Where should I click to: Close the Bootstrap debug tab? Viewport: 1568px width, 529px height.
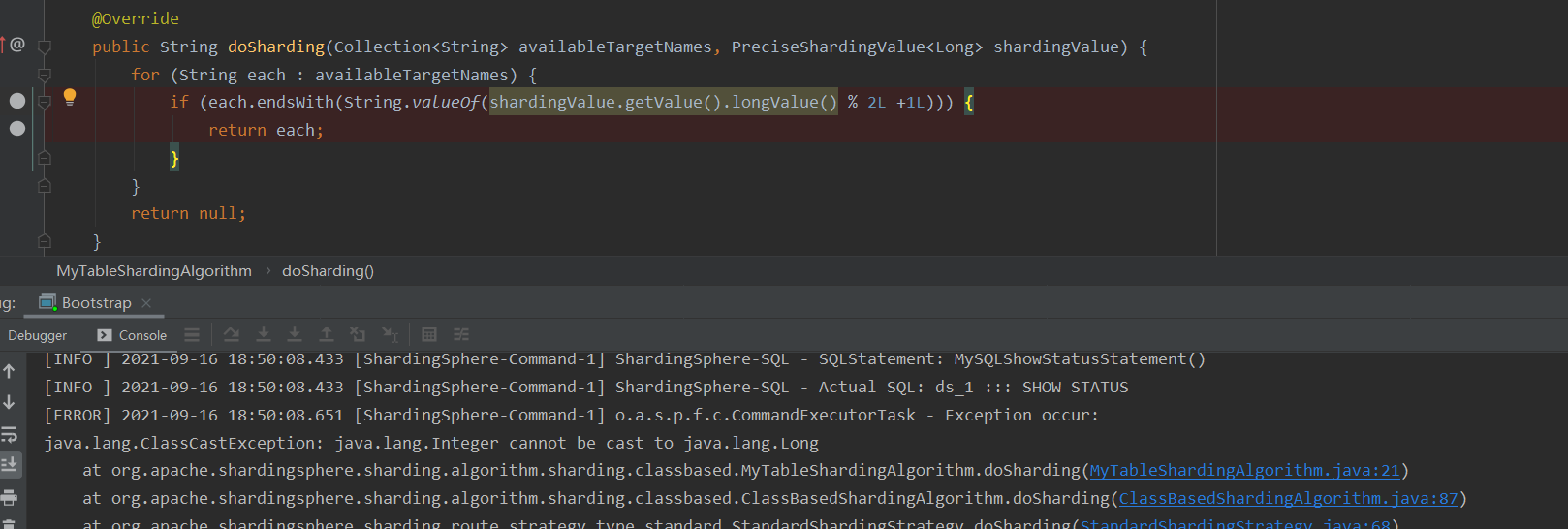146,303
